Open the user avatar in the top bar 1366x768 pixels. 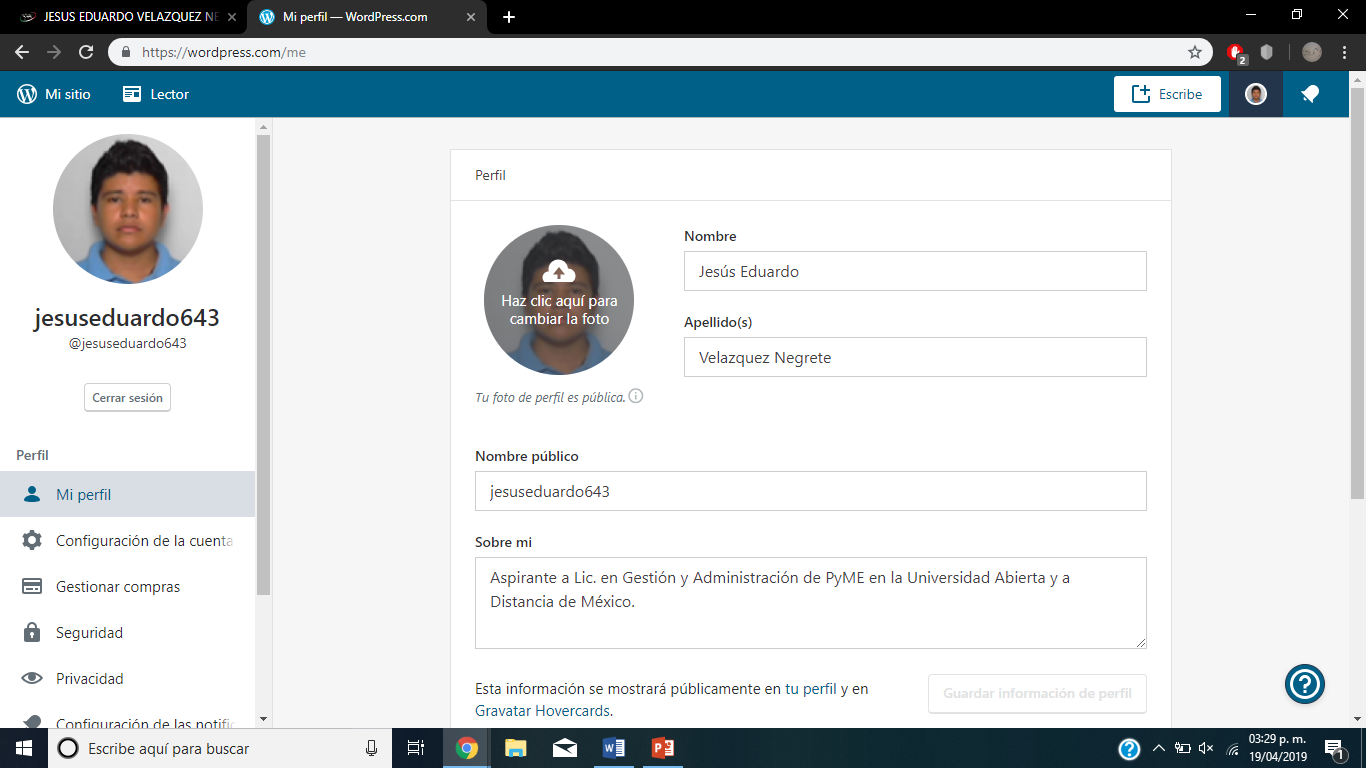click(1256, 94)
